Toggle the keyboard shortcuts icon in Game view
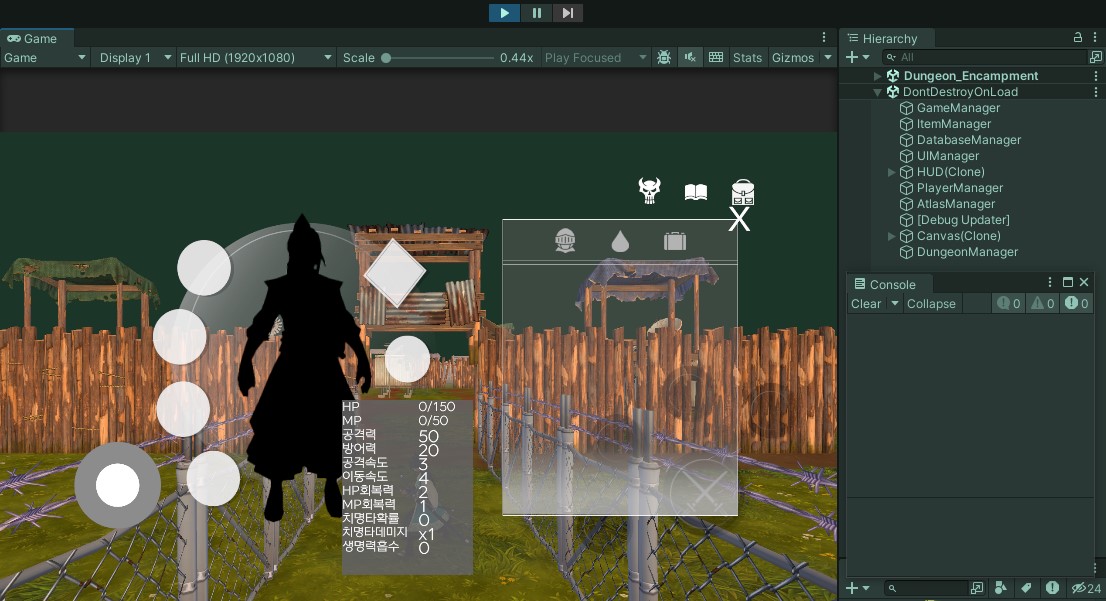The width and height of the screenshot is (1106, 601). 716,58
